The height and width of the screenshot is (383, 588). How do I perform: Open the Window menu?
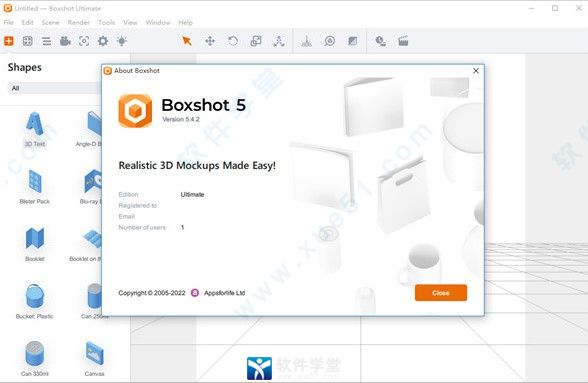[x=158, y=23]
